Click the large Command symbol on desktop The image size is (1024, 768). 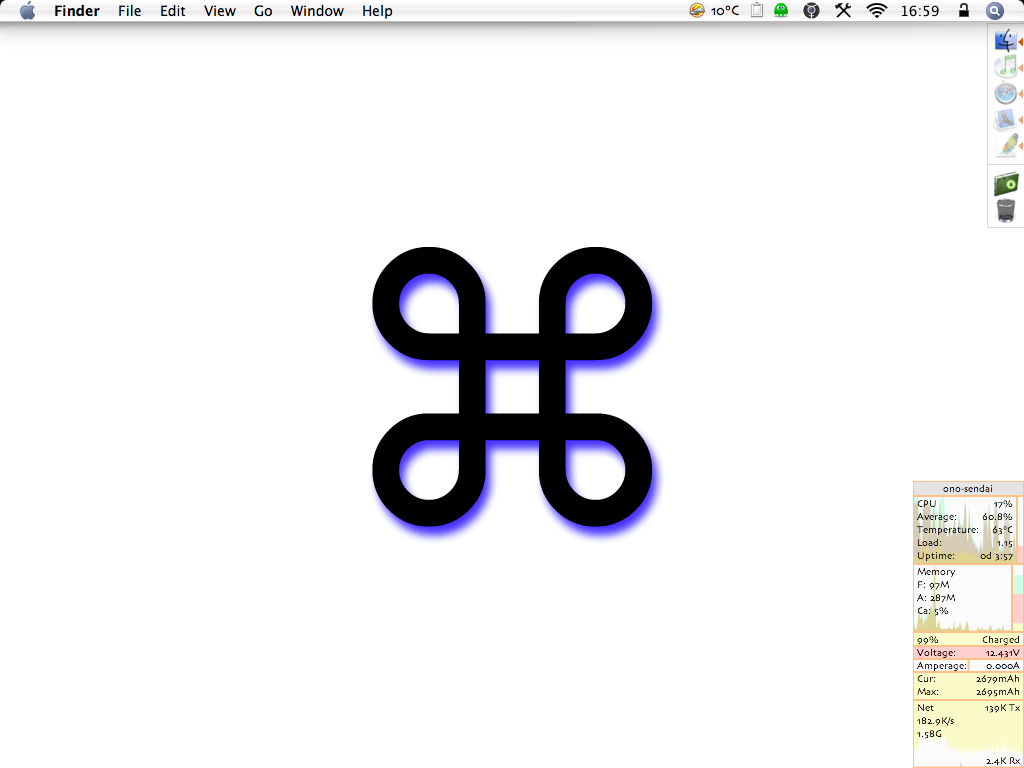[x=512, y=387]
